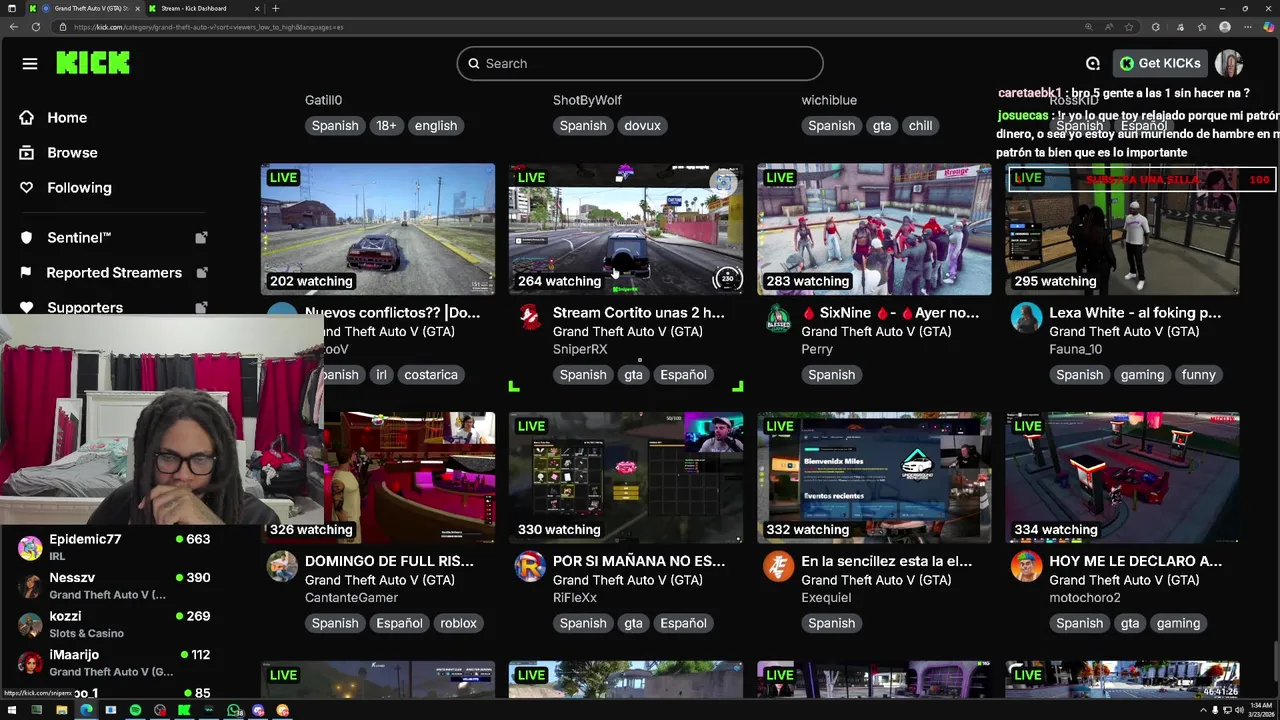
Task: Click RiFleXx channel avatar
Action: (x=530, y=567)
